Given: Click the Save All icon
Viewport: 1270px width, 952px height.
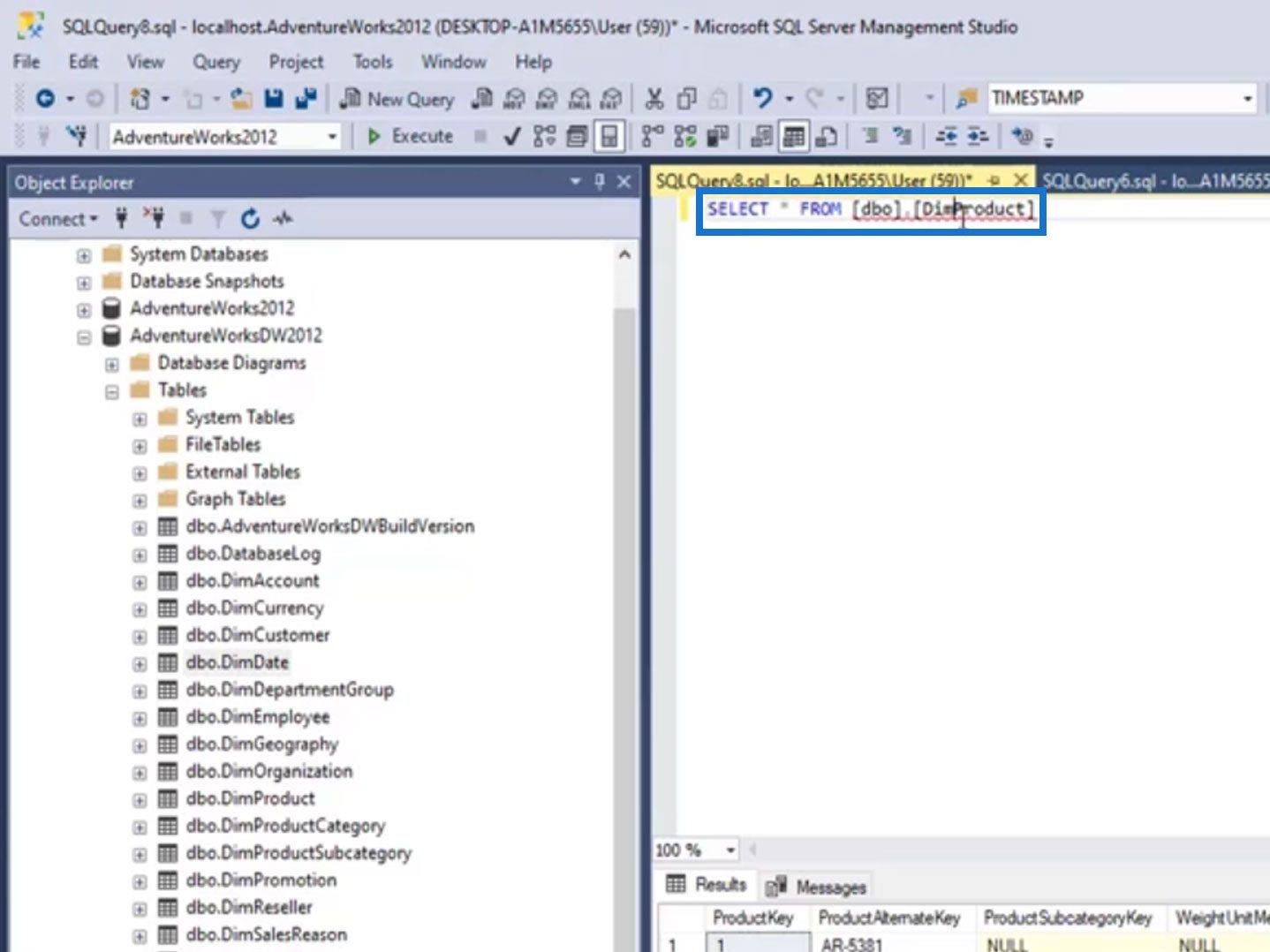Looking at the screenshot, I should [306, 99].
